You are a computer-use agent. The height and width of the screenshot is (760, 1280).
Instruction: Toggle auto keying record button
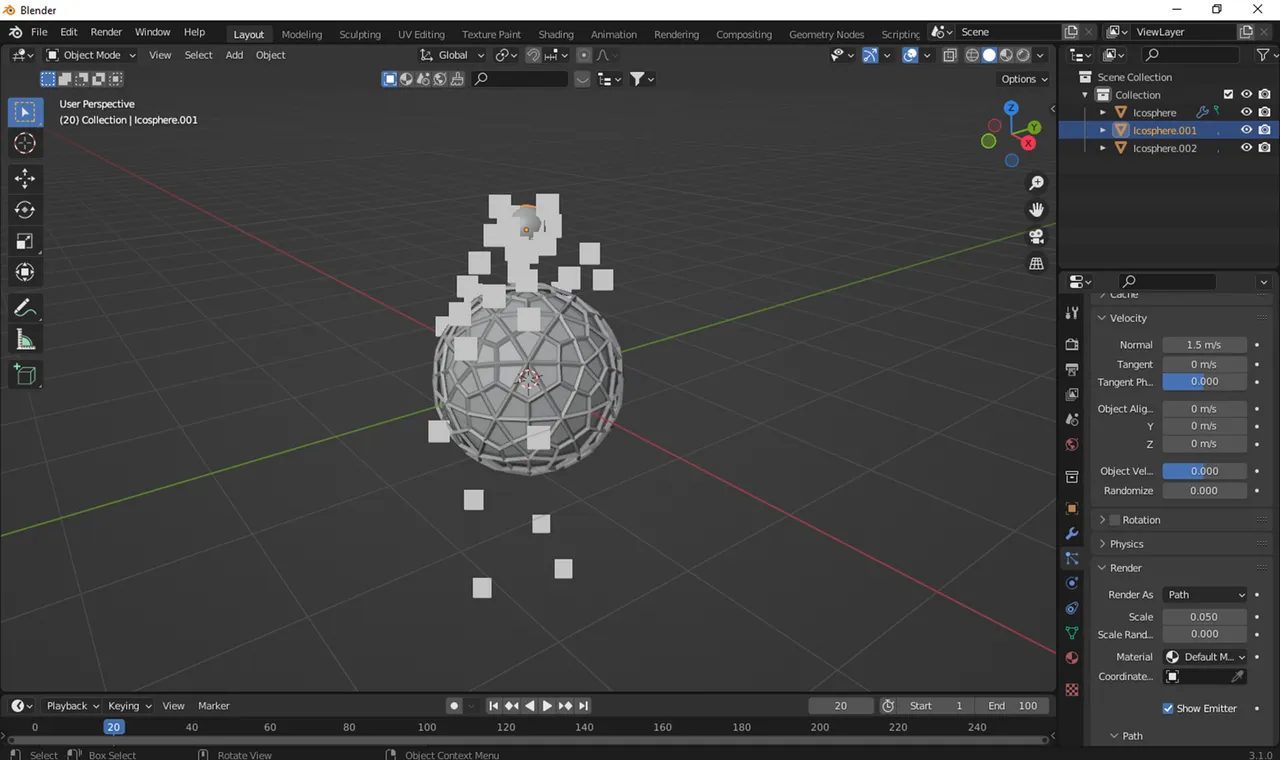click(x=454, y=705)
